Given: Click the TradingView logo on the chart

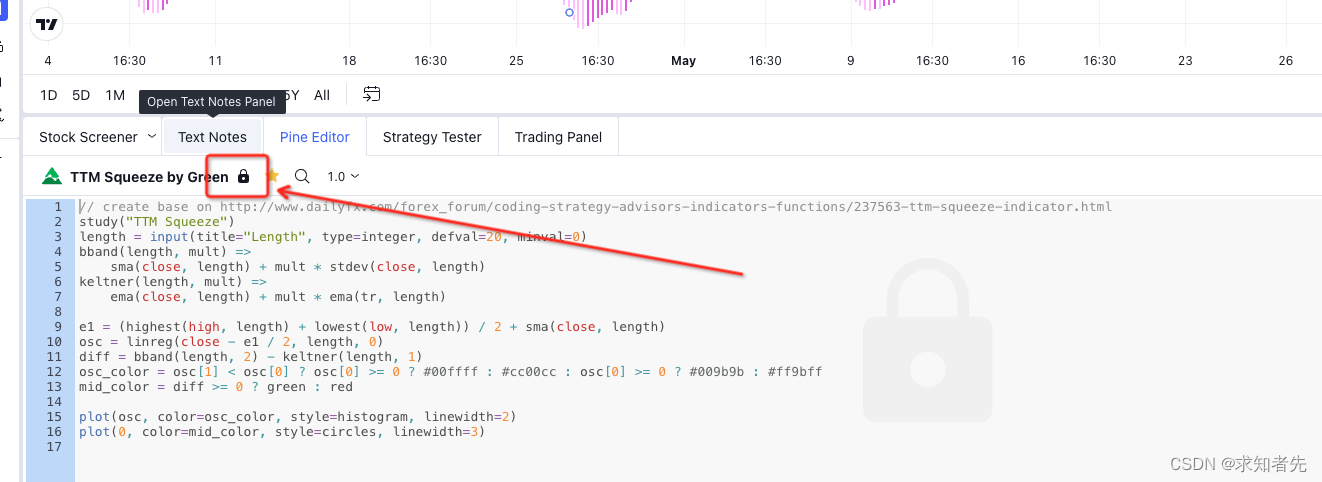Looking at the screenshot, I should 47,24.
